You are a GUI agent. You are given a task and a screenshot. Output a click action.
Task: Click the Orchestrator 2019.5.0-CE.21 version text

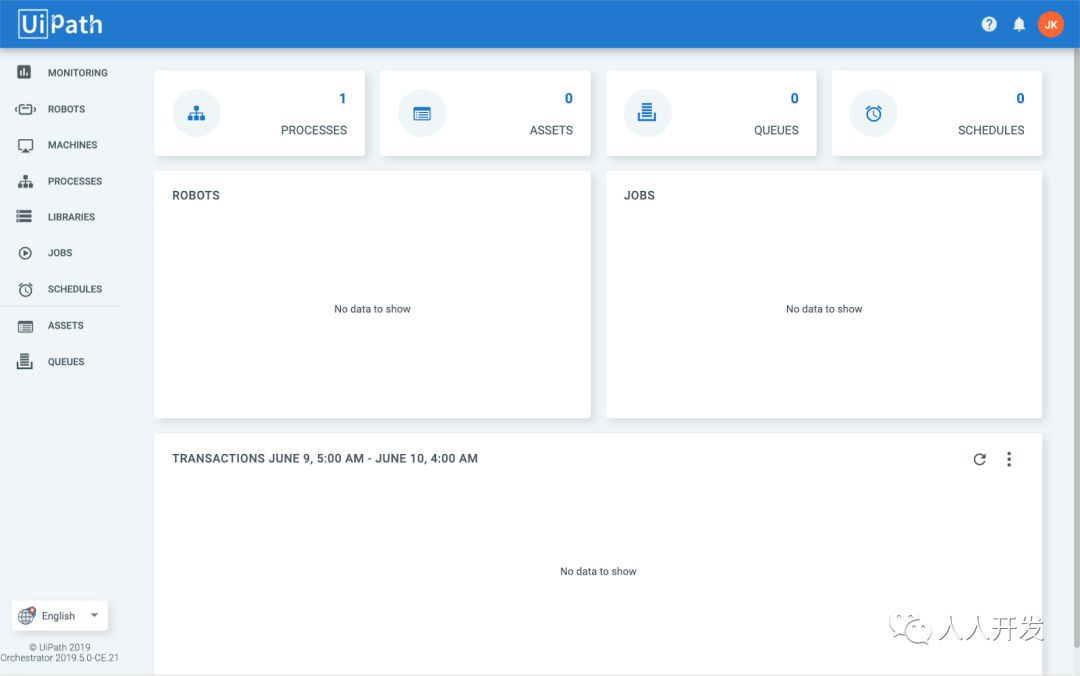(x=59, y=658)
